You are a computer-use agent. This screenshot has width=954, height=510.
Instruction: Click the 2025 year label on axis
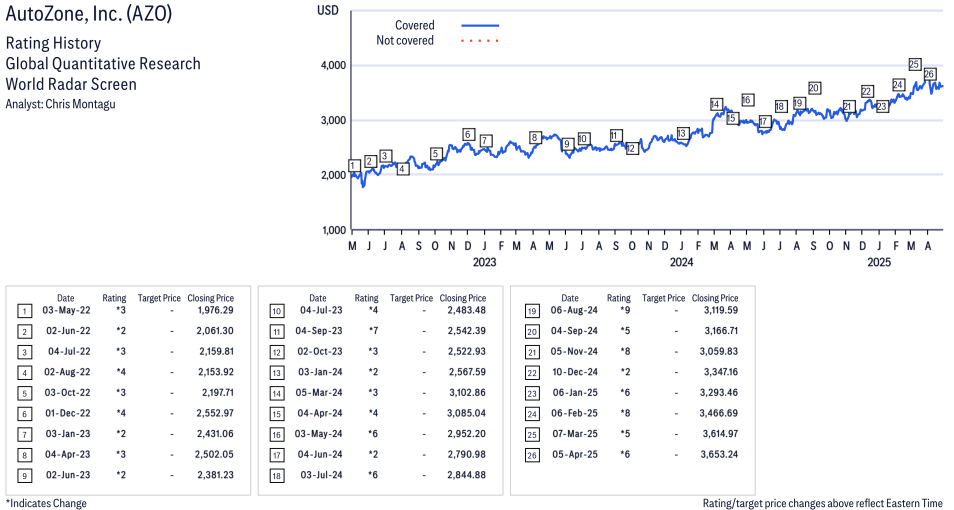879,262
